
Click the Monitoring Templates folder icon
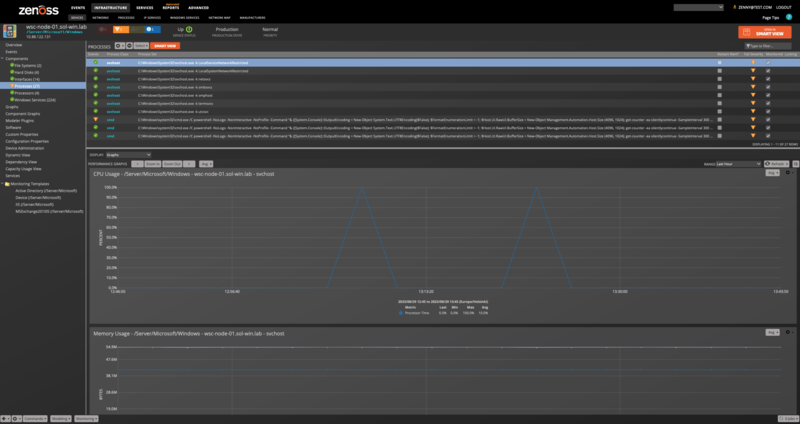point(7,184)
